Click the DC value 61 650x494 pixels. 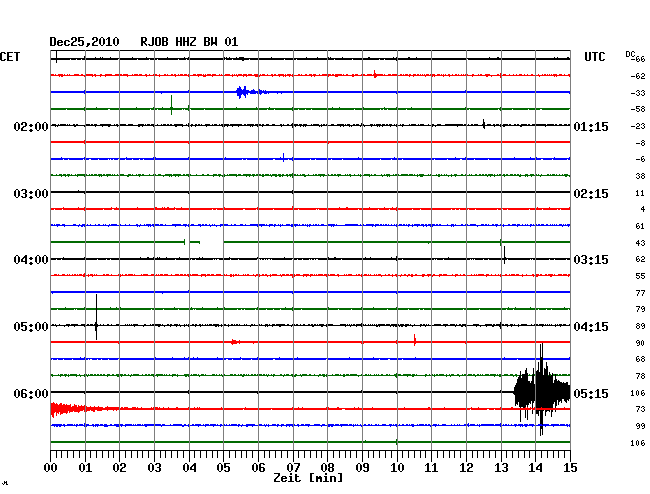click(x=640, y=226)
